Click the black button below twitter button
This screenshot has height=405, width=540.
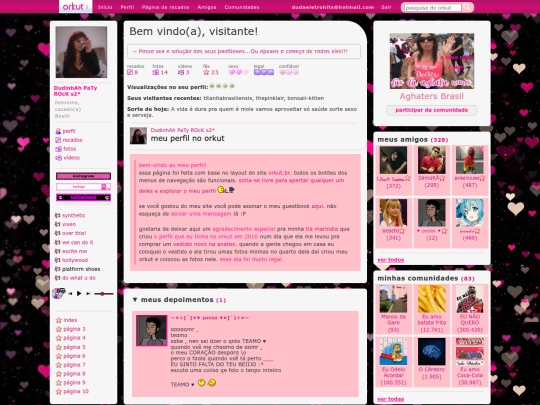[x=83, y=197]
